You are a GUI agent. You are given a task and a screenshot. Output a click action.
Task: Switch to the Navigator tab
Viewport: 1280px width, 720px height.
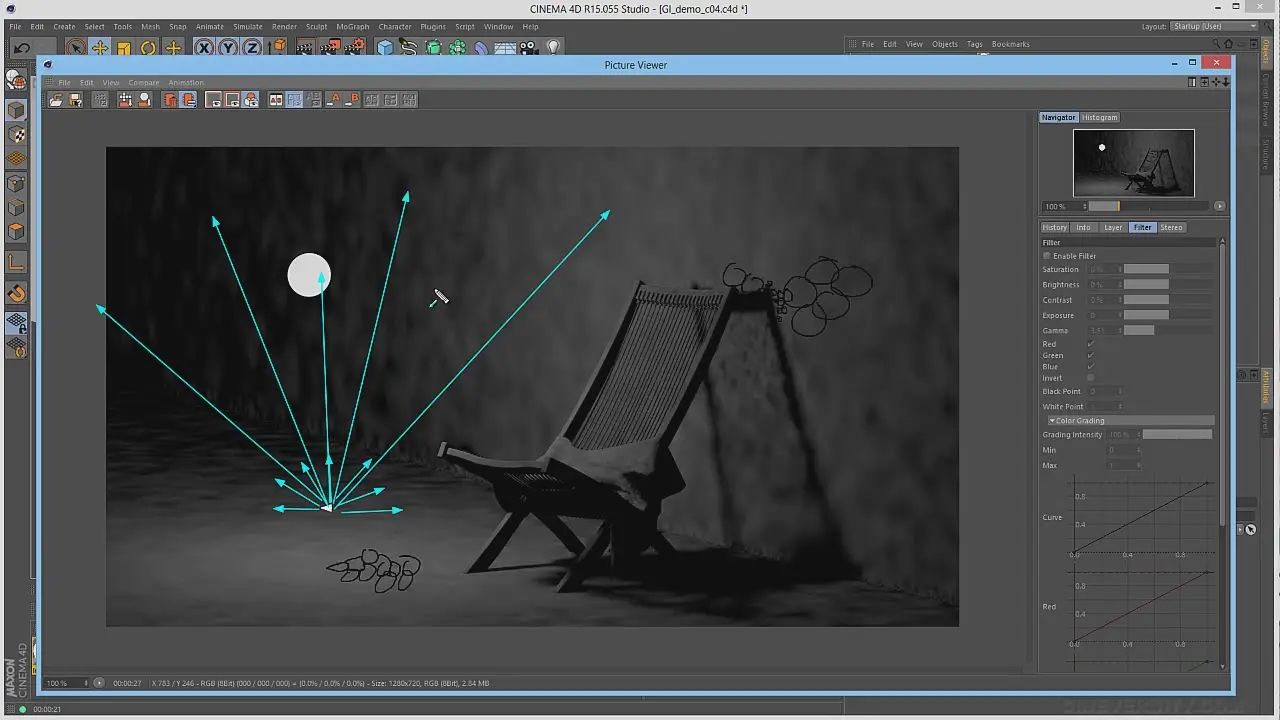[x=1058, y=117]
